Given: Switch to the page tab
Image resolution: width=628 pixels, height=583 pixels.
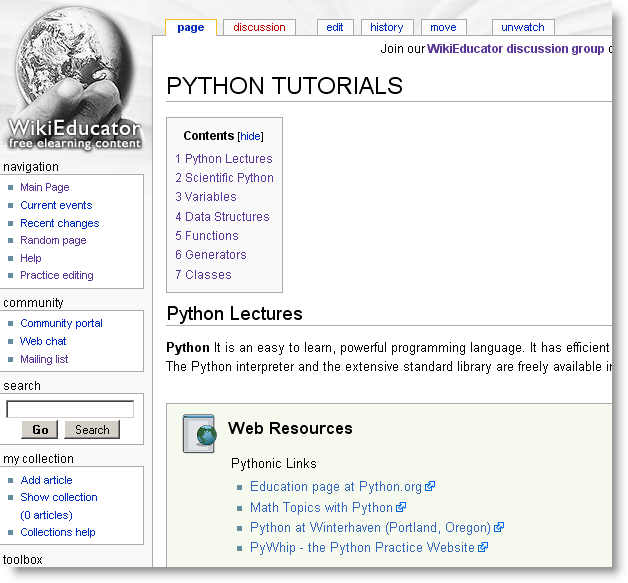Looking at the screenshot, I should 191,27.
